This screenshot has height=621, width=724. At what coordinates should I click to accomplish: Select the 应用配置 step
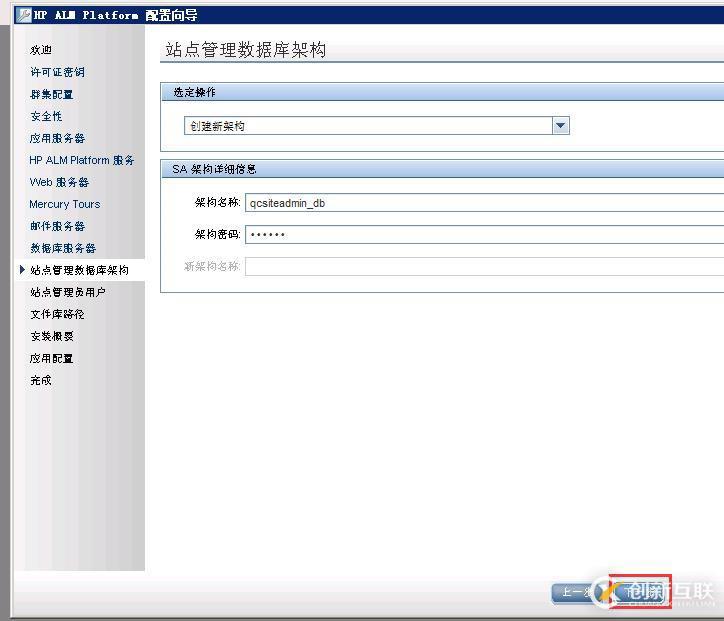pos(52,358)
